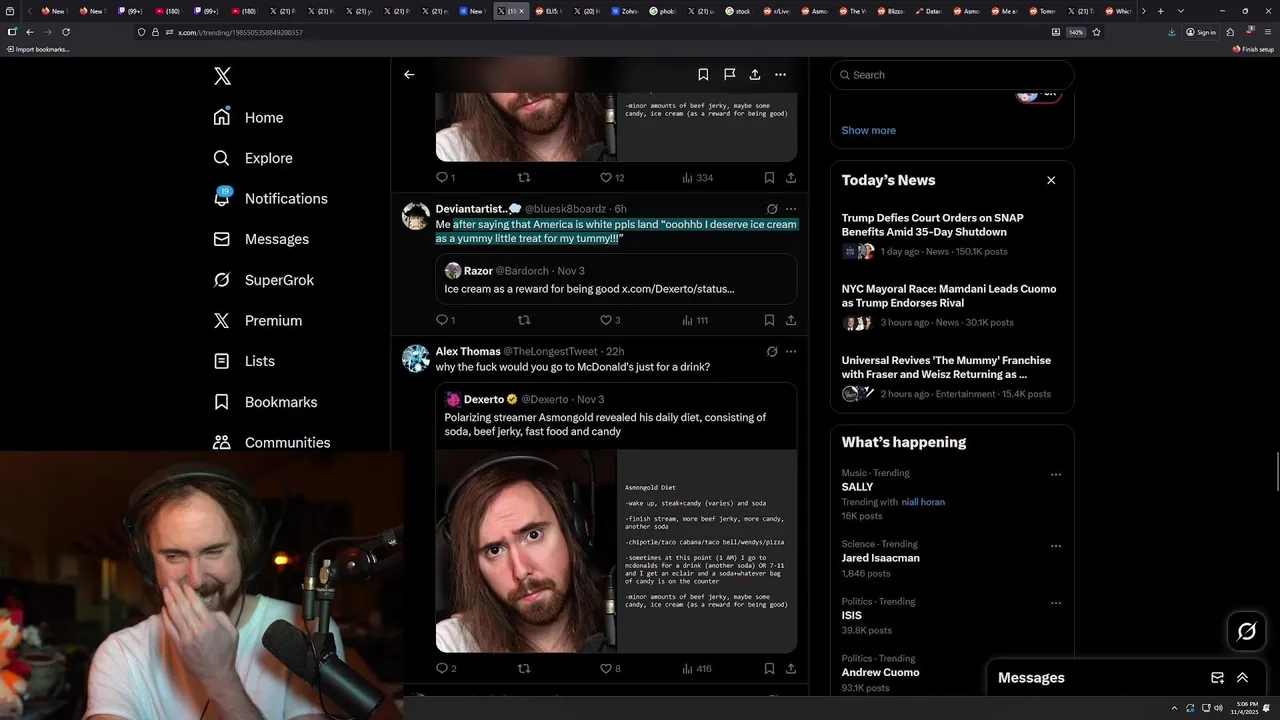Go back using the timeline back arrow
This screenshot has width=1280, height=720.
[x=409, y=74]
